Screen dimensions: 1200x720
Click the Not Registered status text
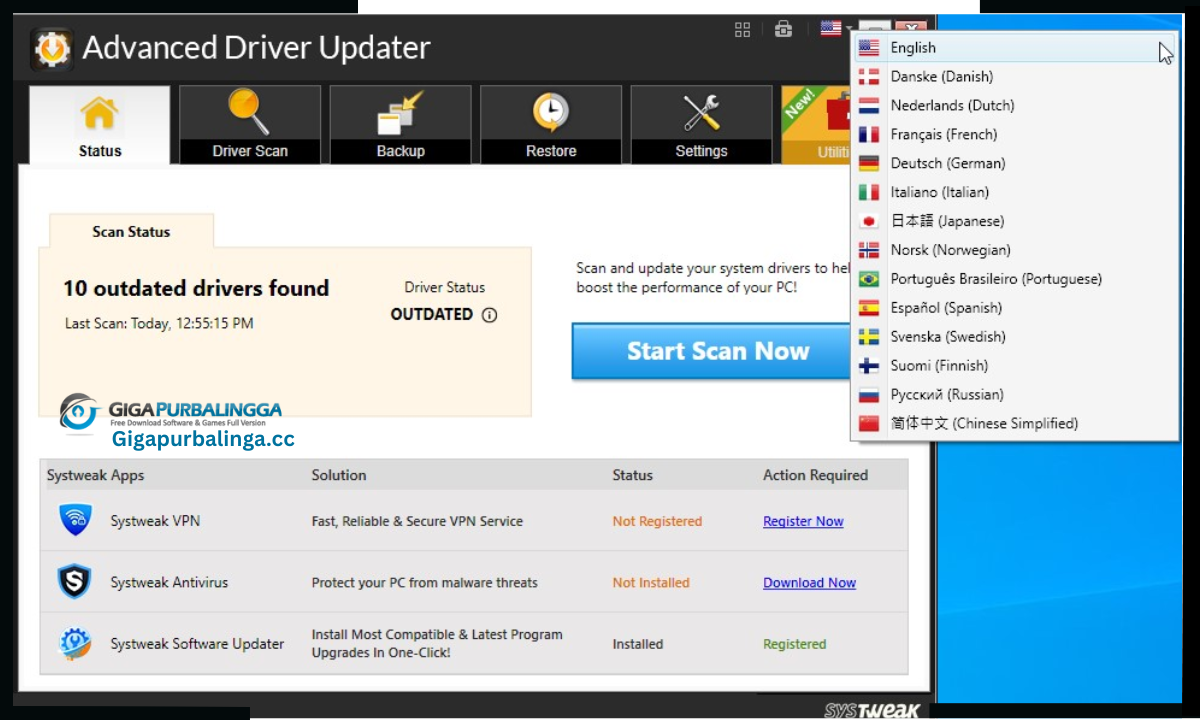click(657, 521)
